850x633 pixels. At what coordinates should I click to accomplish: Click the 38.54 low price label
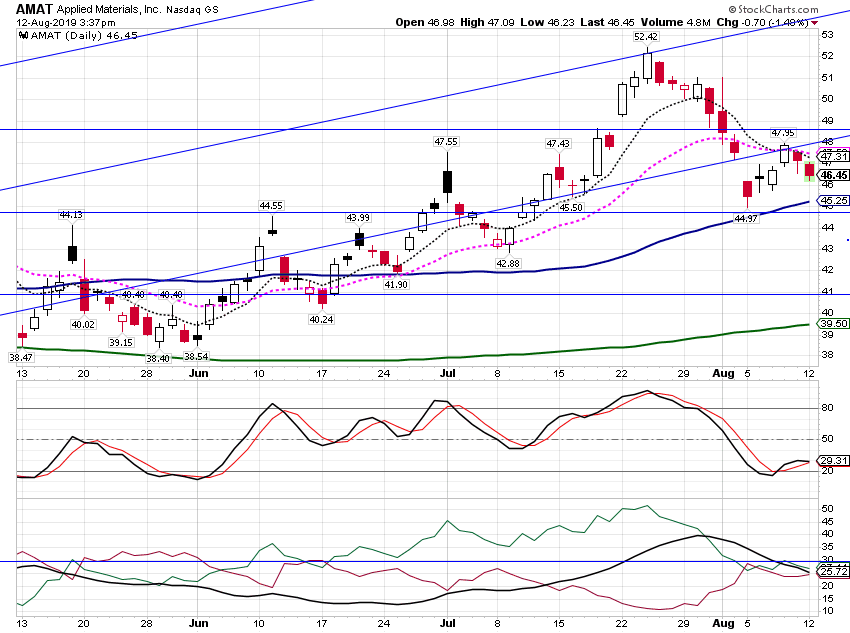pyautogui.click(x=196, y=357)
